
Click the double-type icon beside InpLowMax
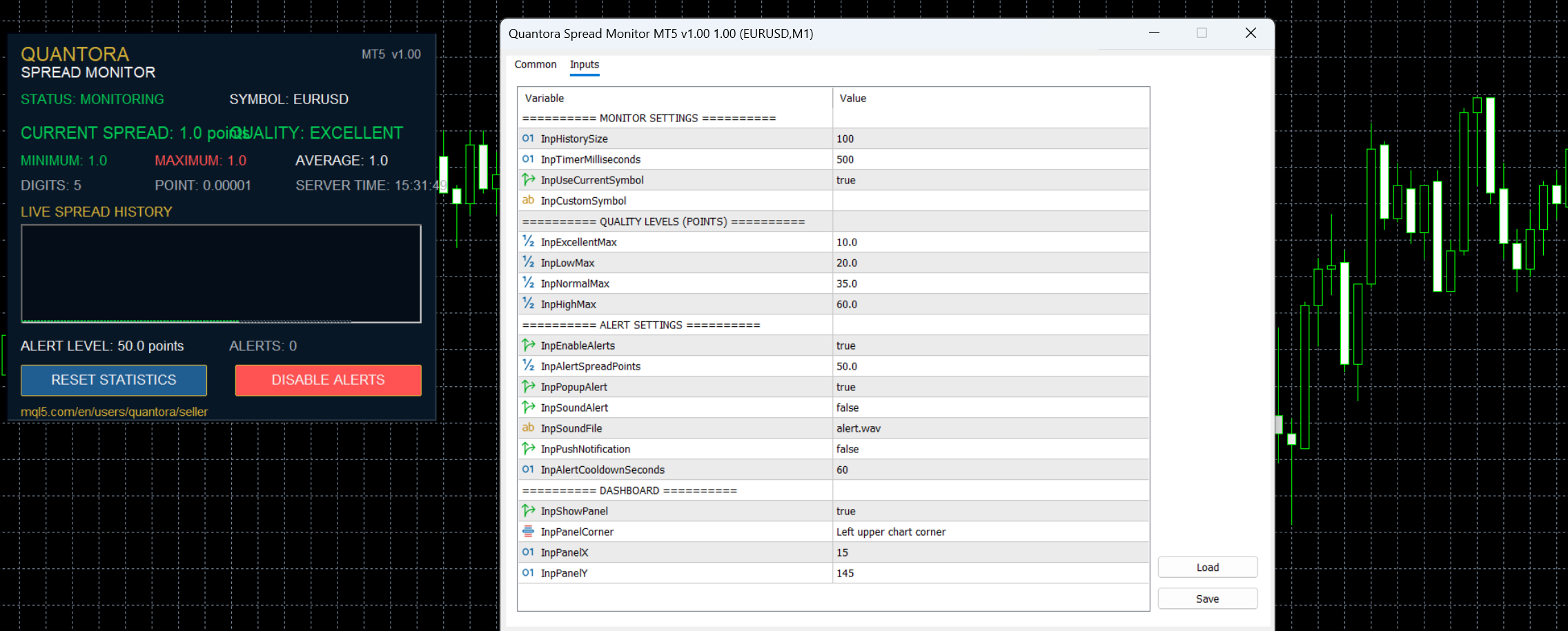point(528,263)
